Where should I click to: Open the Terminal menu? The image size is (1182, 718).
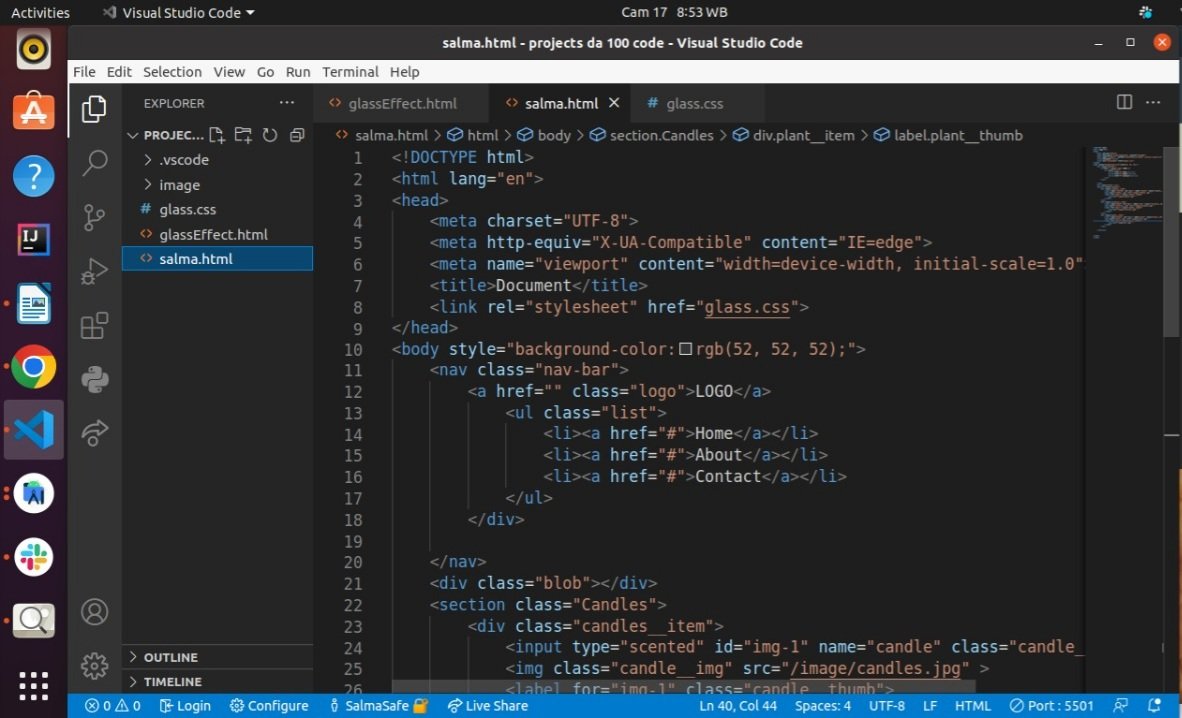click(350, 72)
